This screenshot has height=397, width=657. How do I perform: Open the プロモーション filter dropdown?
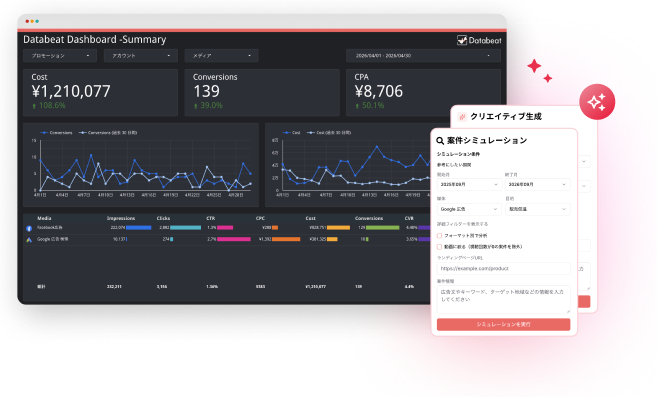[x=60, y=56]
